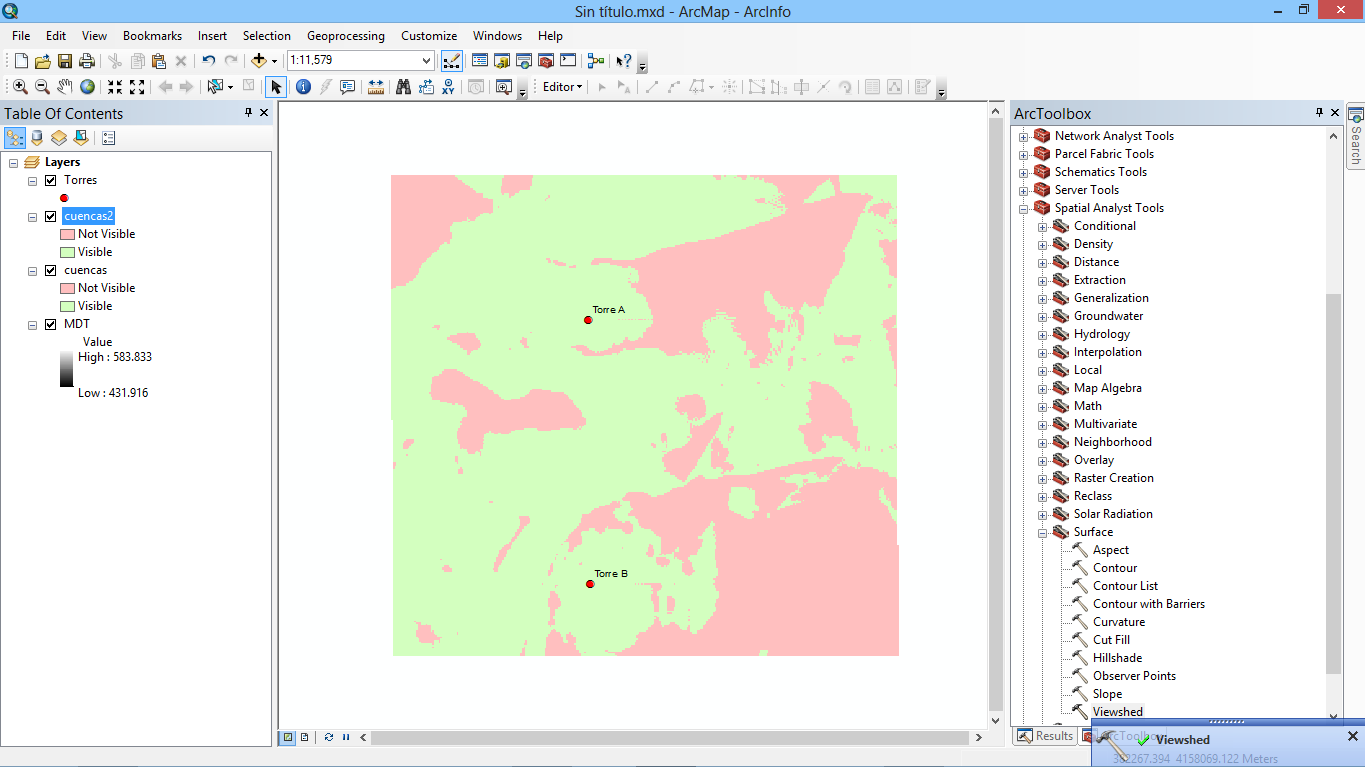The height and width of the screenshot is (767, 1365).
Task: Uncheck the Torres layer checkbox
Action: [51, 180]
